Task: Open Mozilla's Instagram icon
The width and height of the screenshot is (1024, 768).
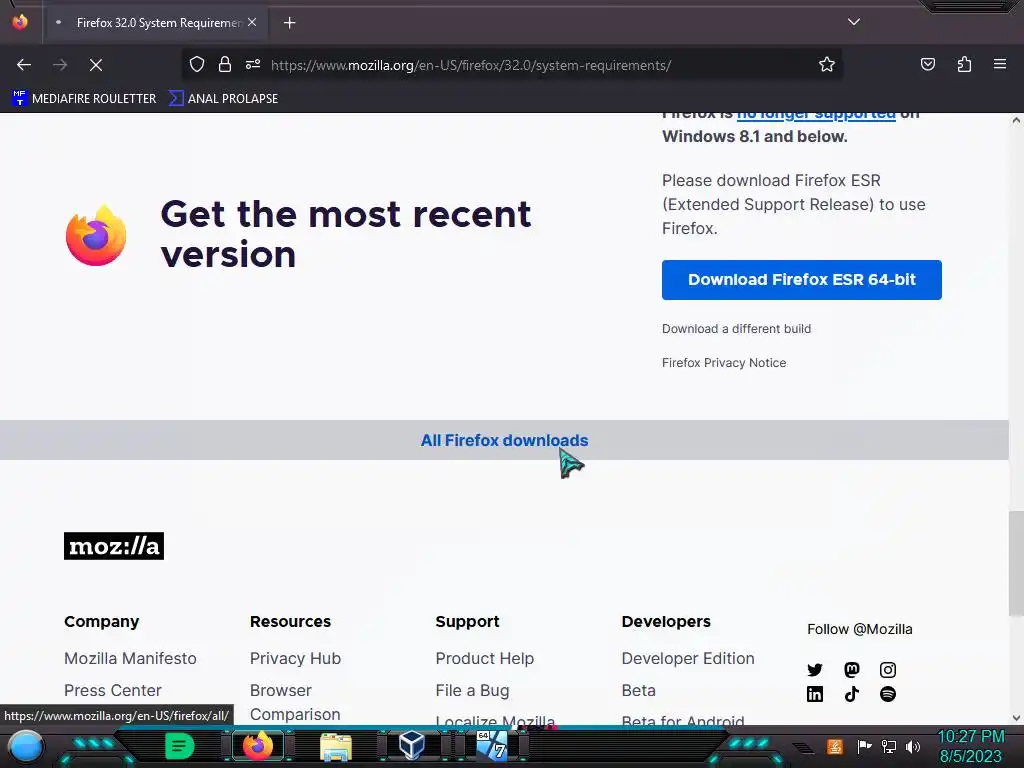Action: tap(888, 670)
